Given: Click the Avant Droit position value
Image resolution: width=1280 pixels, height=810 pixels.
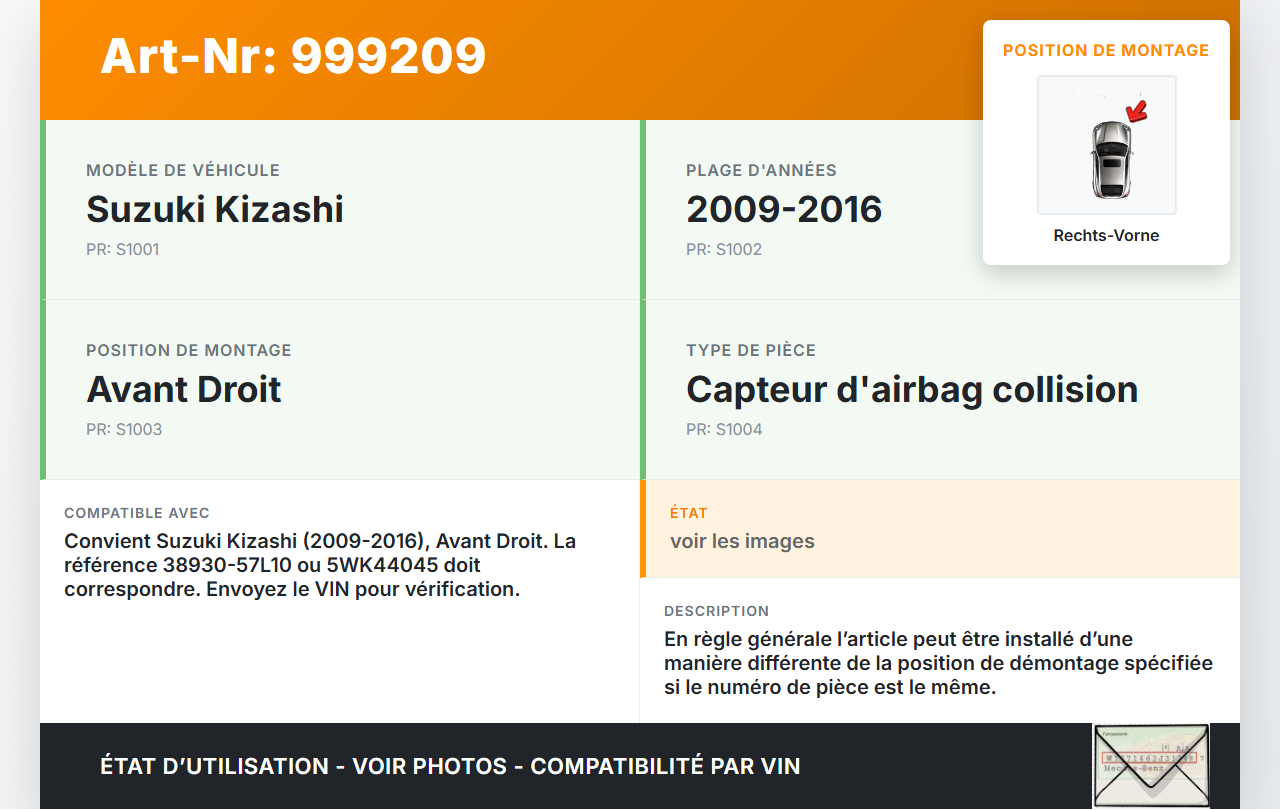Looking at the screenshot, I should tap(184, 389).
